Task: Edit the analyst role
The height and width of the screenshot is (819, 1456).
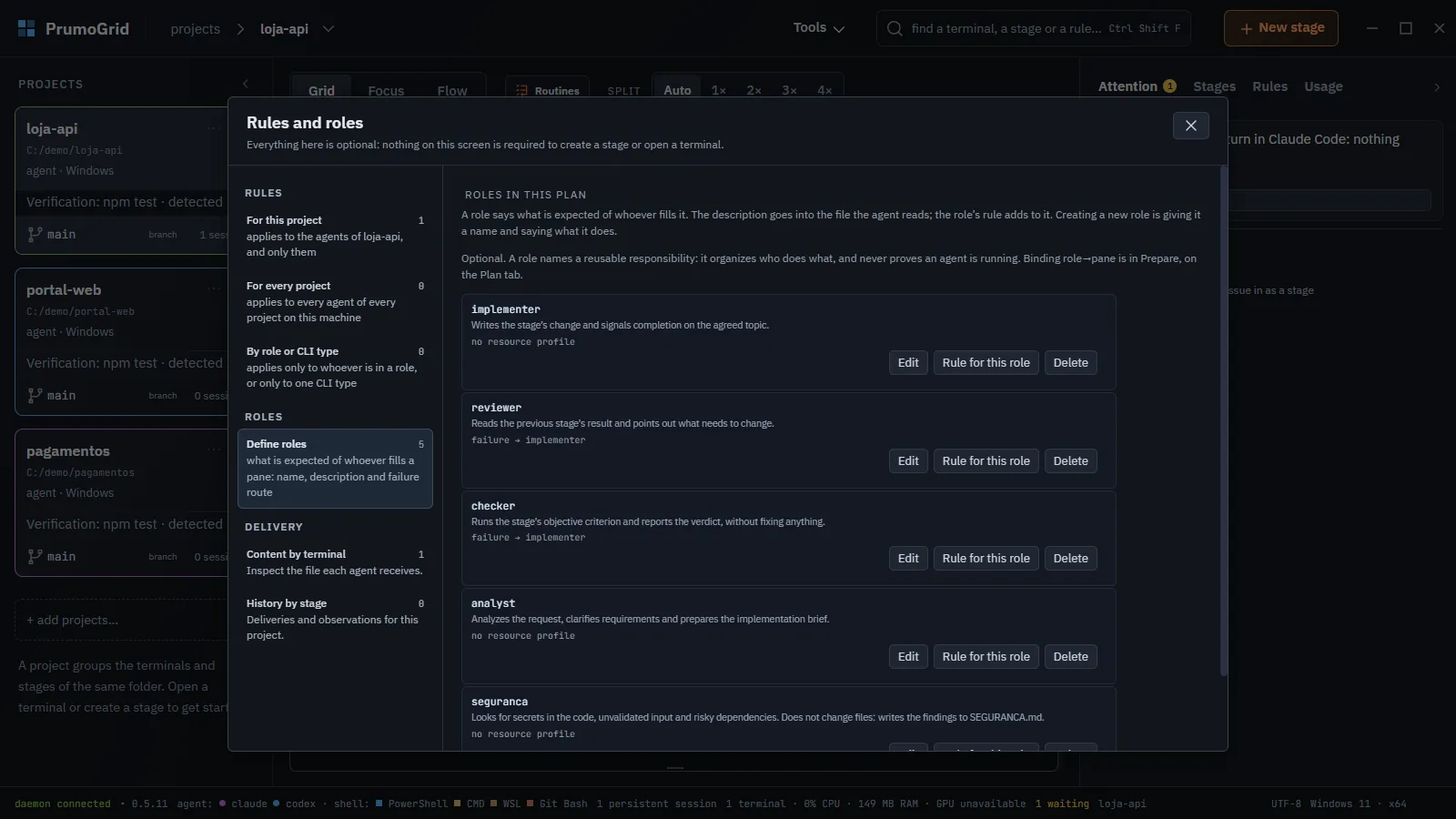Action: point(908,656)
